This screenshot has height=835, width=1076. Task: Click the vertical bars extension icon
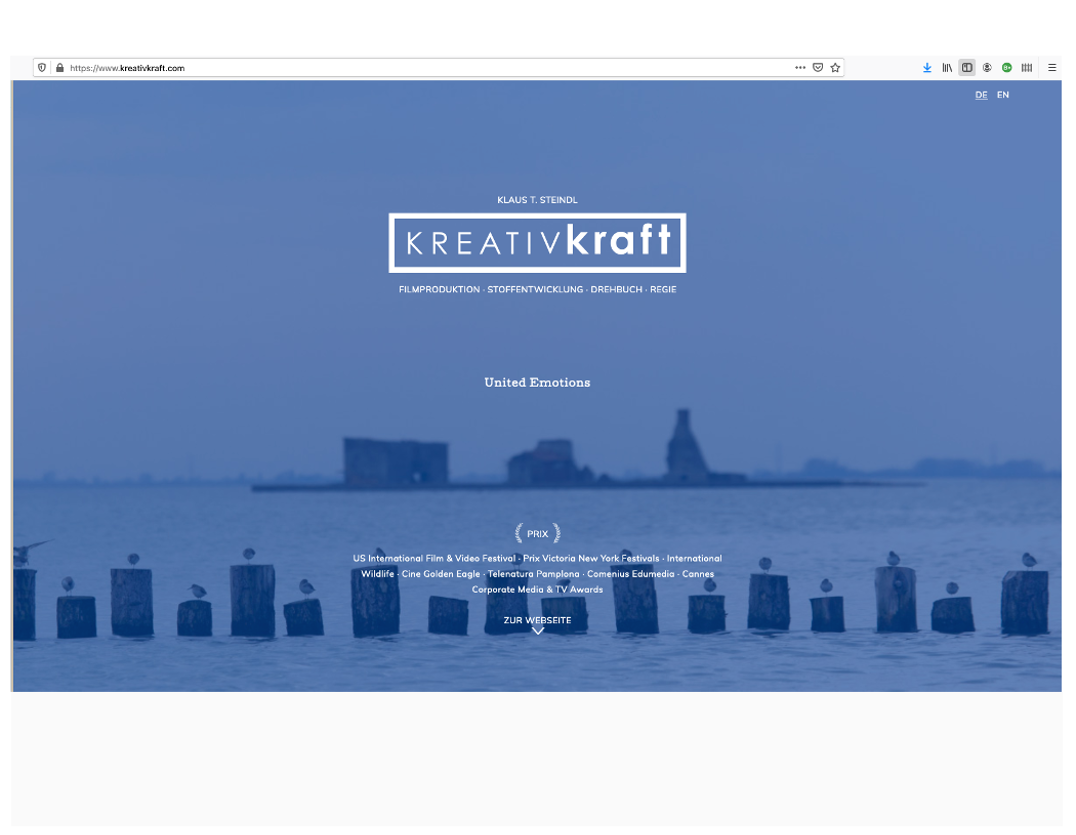(1027, 67)
